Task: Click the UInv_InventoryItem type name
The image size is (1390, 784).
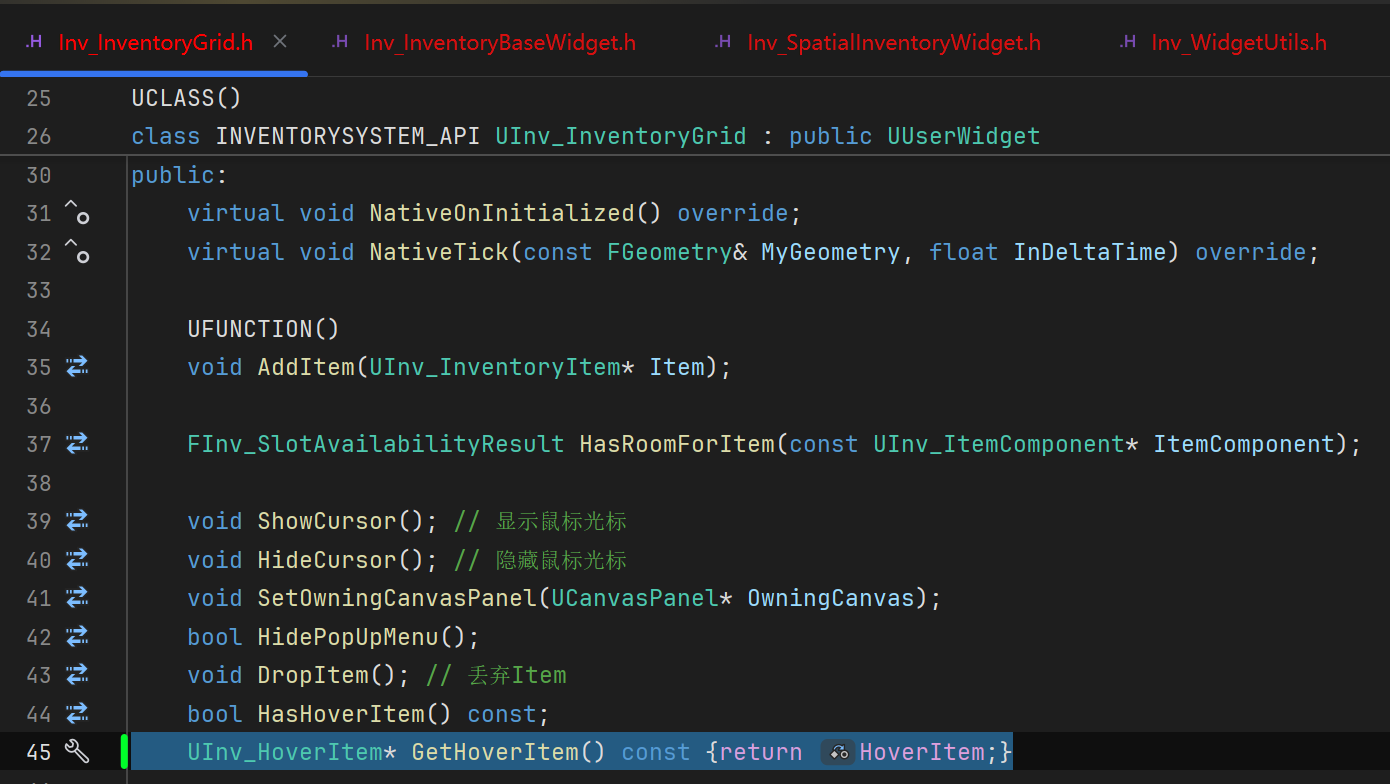Action: pos(495,367)
